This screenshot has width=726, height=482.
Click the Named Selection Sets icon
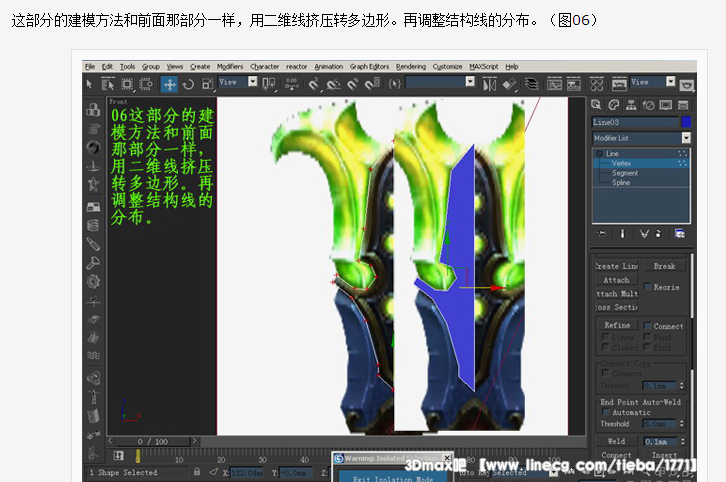tap(394, 84)
